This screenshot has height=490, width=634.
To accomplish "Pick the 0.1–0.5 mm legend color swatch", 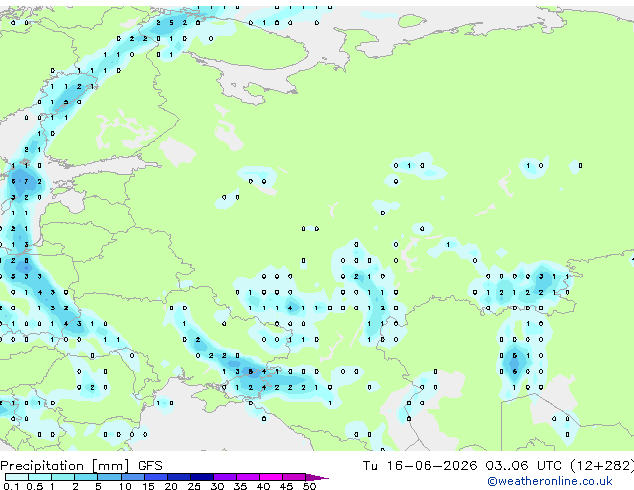I will pos(17,477).
